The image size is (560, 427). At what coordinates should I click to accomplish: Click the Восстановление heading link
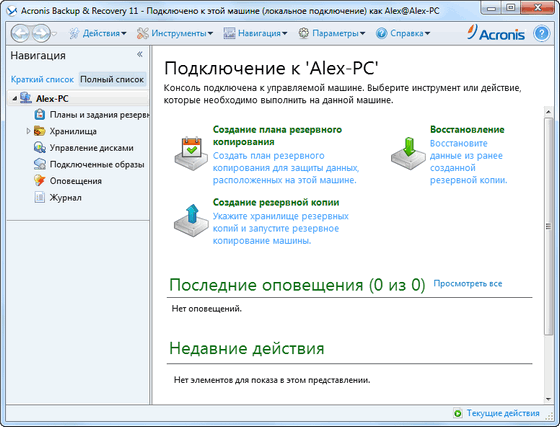click(x=467, y=130)
